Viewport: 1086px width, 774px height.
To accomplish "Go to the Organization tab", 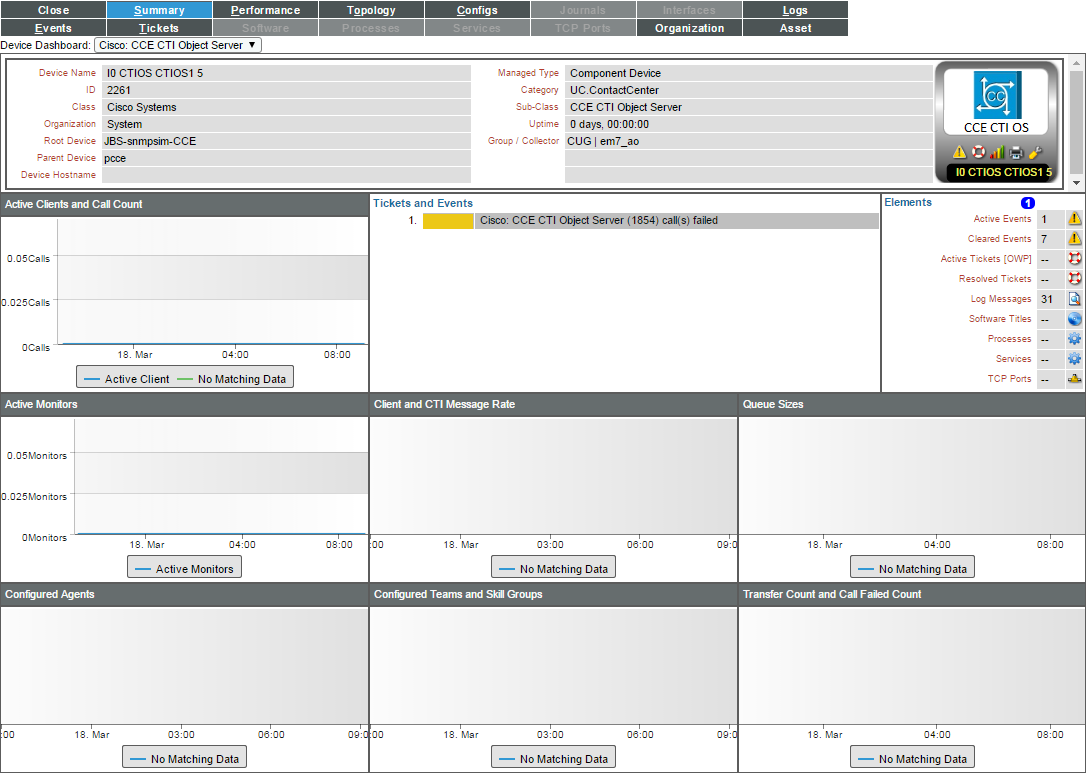I will pyautogui.click(x=689, y=28).
